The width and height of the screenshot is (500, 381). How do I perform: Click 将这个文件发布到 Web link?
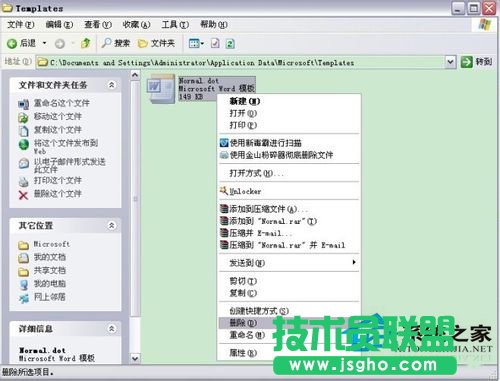66,147
